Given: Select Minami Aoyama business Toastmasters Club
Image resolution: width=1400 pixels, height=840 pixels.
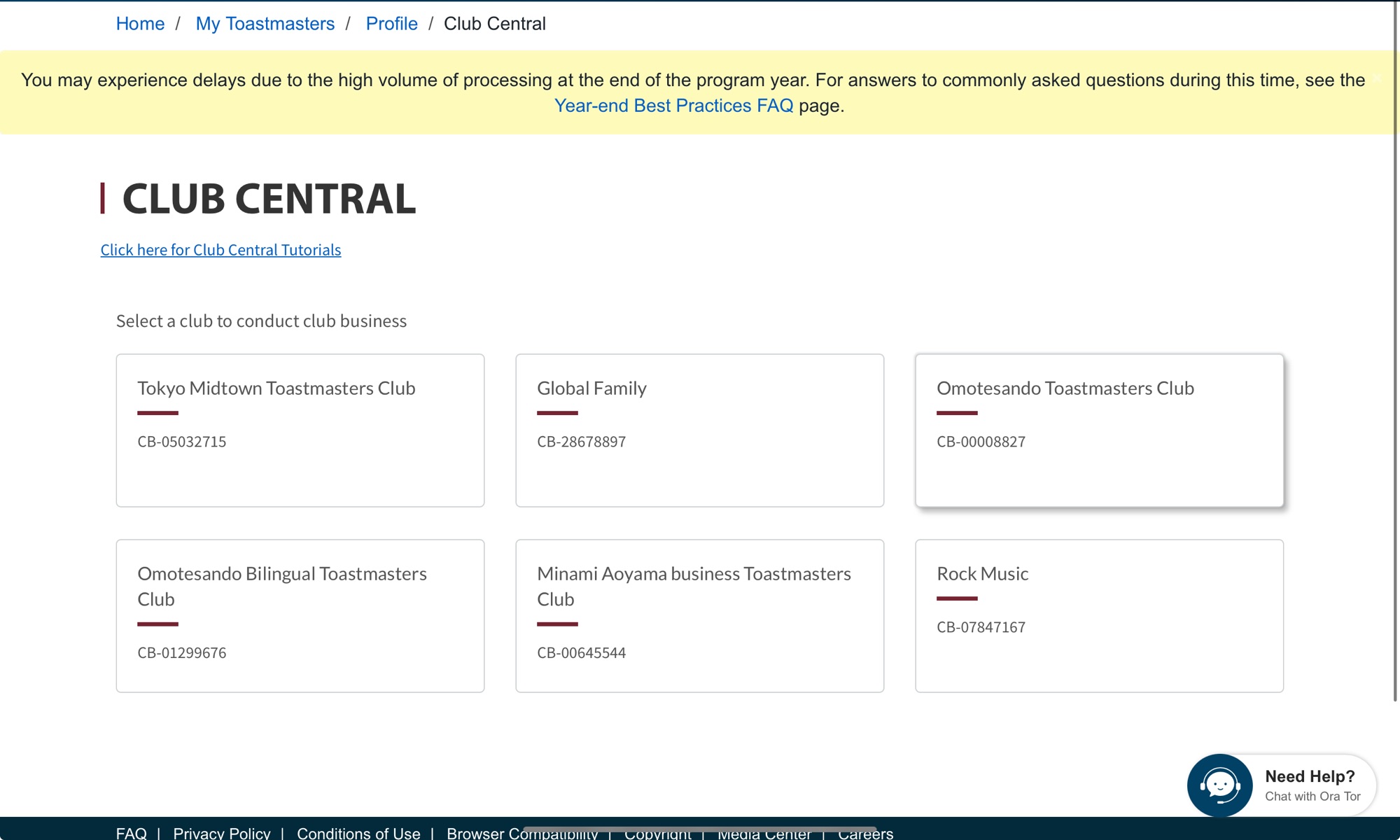Looking at the screenshot, I should tap(699, 615).
